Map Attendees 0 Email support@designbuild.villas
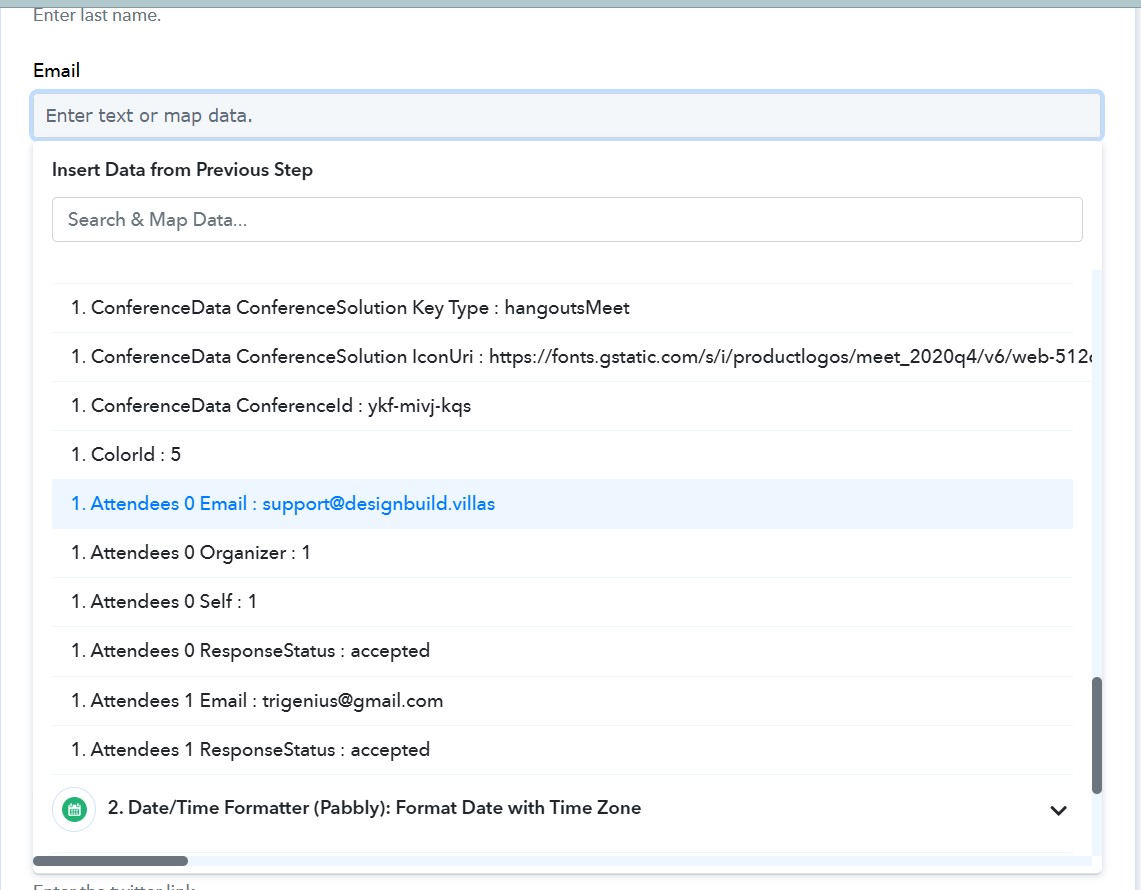This screenshot has height=890, width=1141. coord(562,504)
